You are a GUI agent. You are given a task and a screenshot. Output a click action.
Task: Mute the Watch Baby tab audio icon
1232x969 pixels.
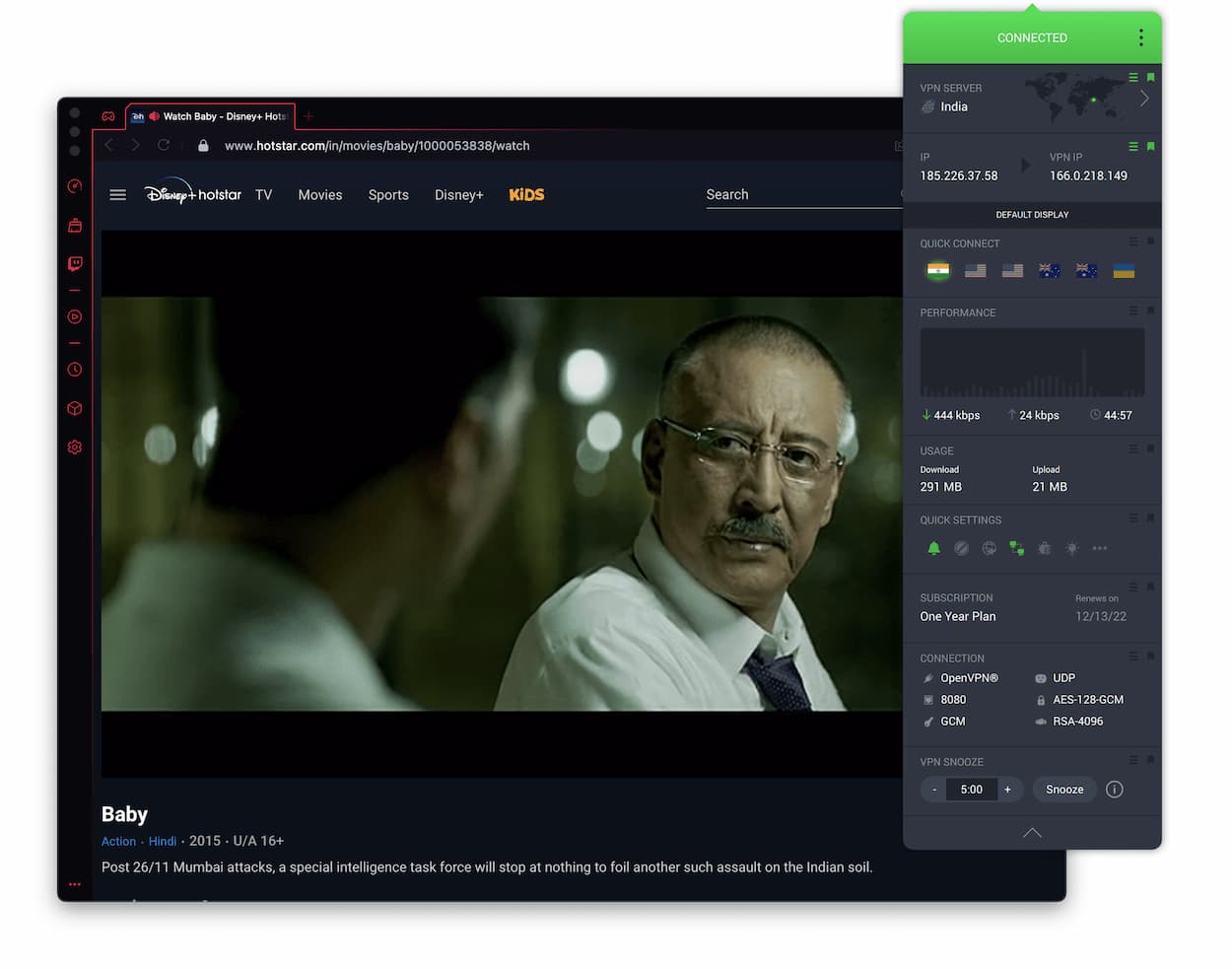(x=155, y=116)
